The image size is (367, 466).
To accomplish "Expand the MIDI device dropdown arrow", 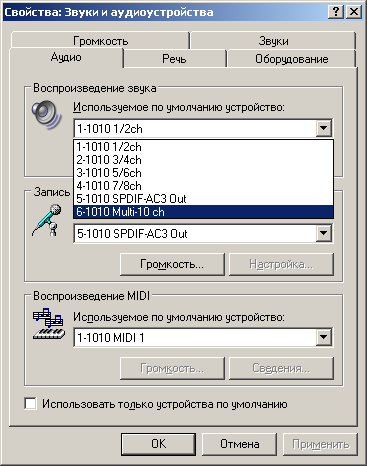I will pos(323,337).
